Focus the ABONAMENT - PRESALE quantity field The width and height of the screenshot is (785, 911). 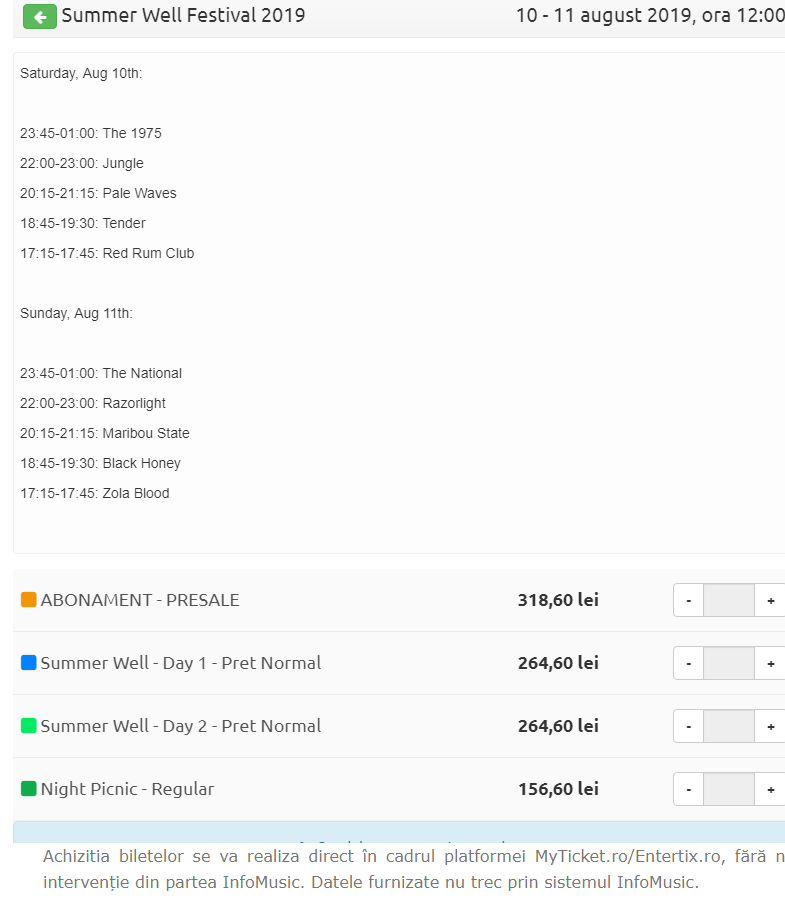(728, 600)
